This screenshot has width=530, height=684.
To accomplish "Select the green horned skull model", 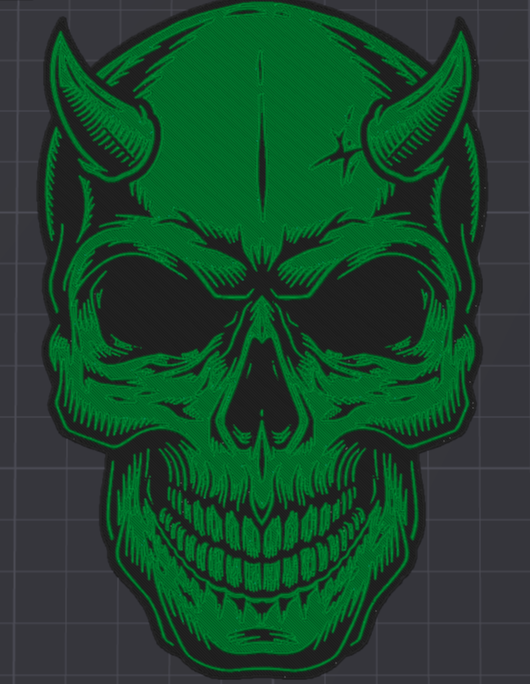I will [262, 340].
